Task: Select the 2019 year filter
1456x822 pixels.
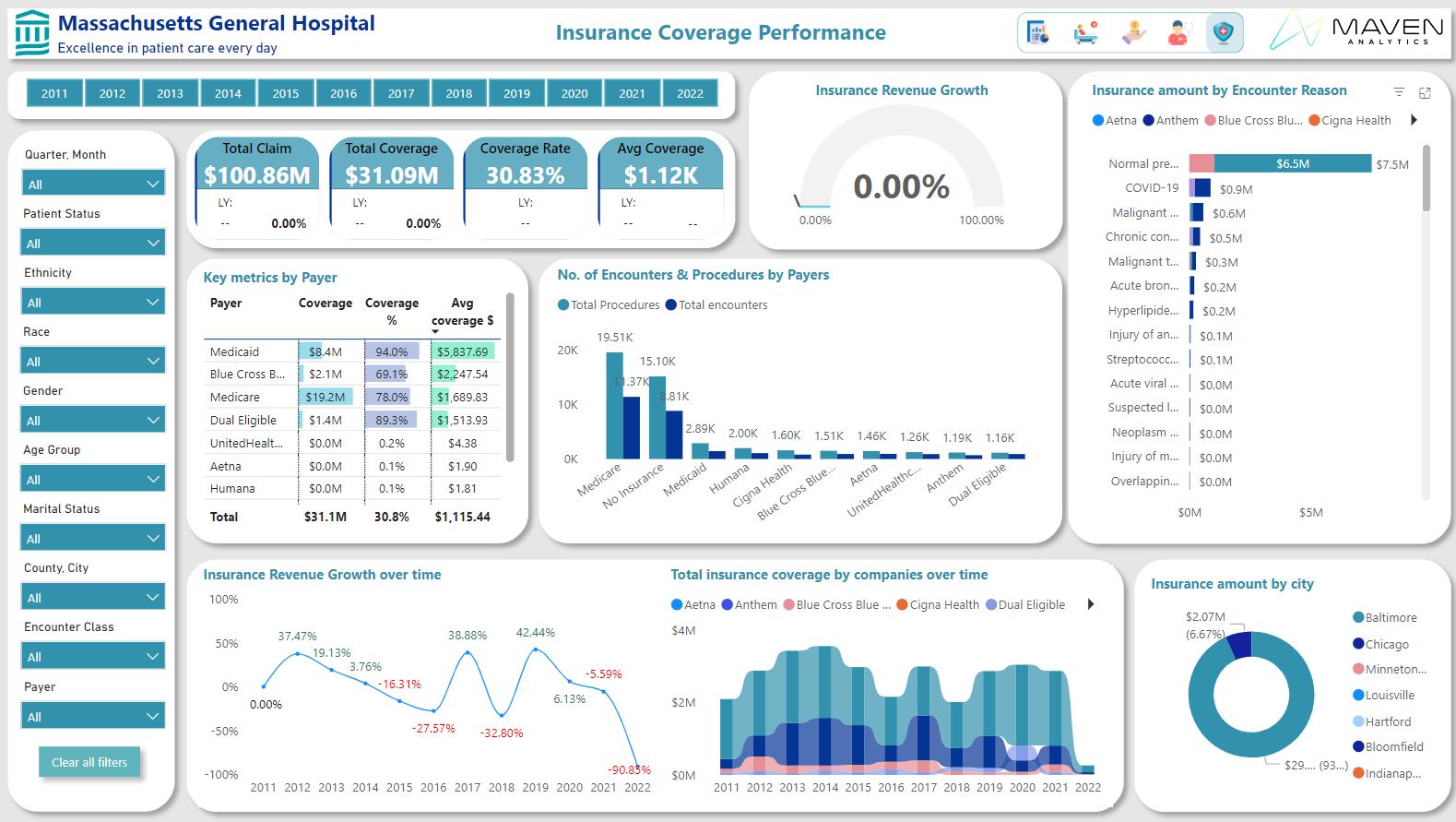Action: (516, 93)
